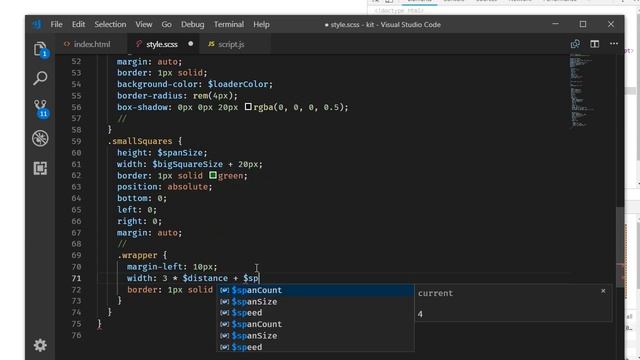Viewport: 640px width, 360px height.
Task: Open the Search view in activity bar
Action: [x=40, y=78]
